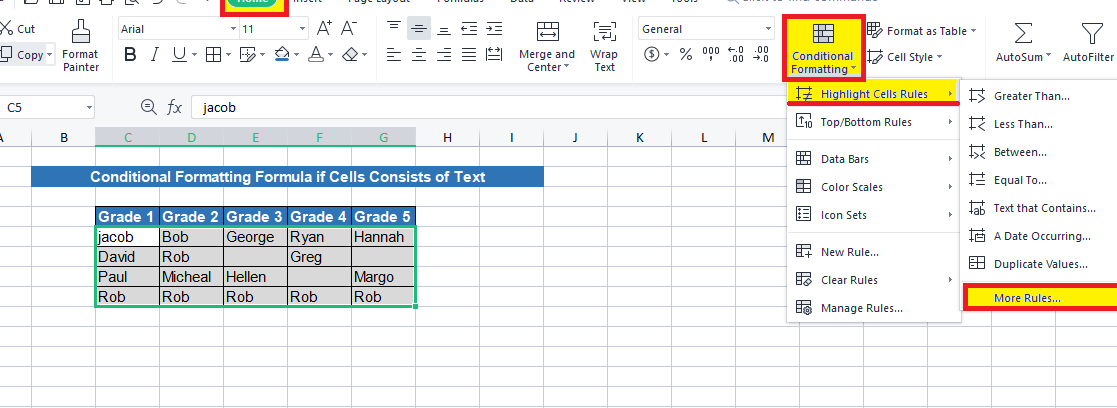Select the cell containing Hannah
Image resolution: width=1117 pixels, height=408 pixels.
click(383, 236)
